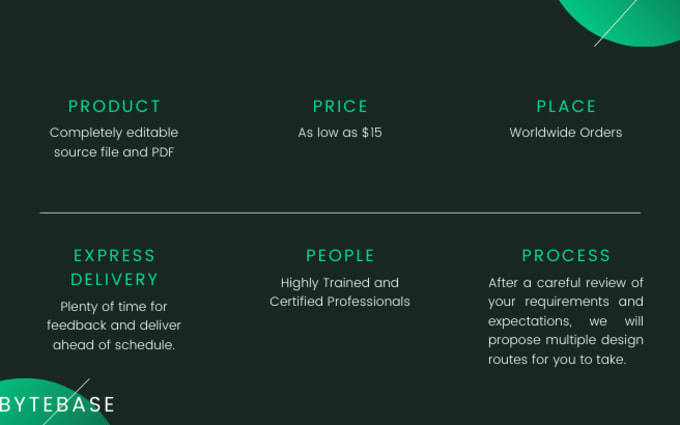680x425 pixels.
Task: Select the horizontal divider line
Action: point(340,213)
